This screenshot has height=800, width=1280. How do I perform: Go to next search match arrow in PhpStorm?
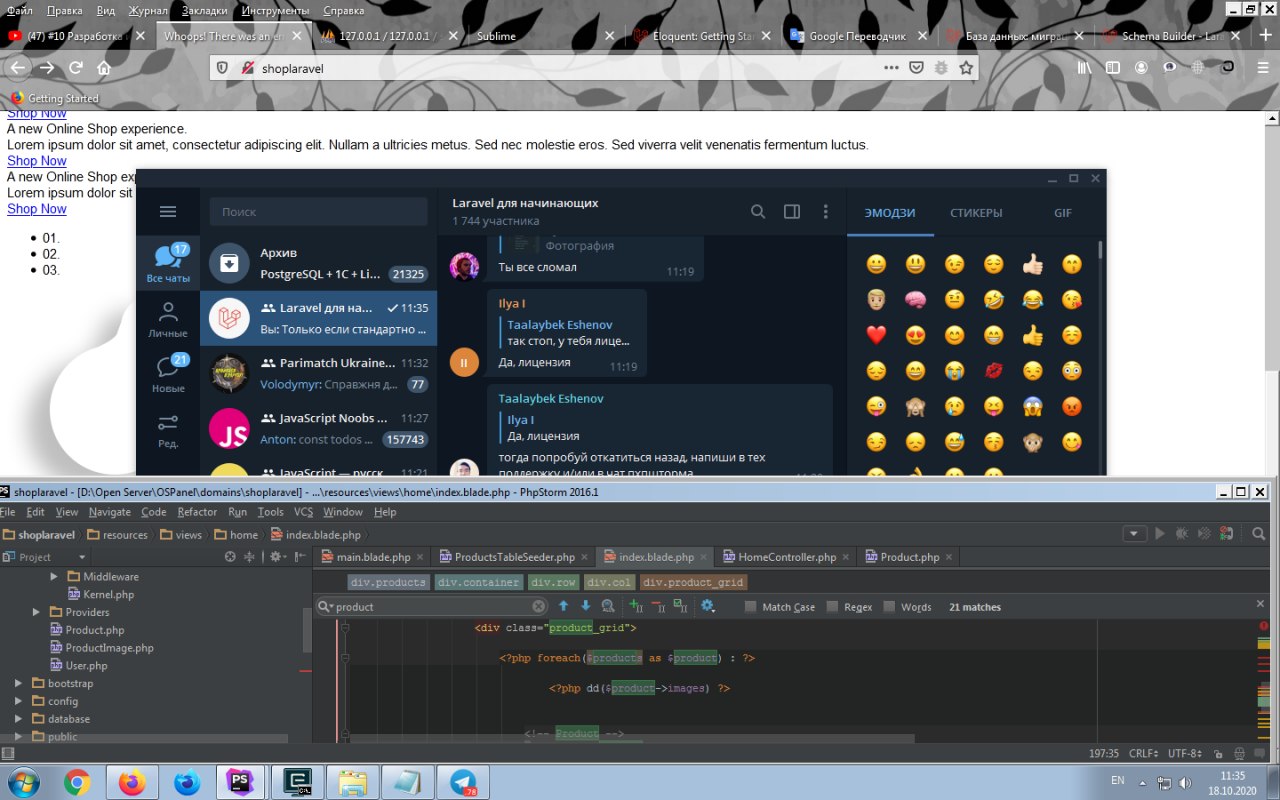pos(586,606)
